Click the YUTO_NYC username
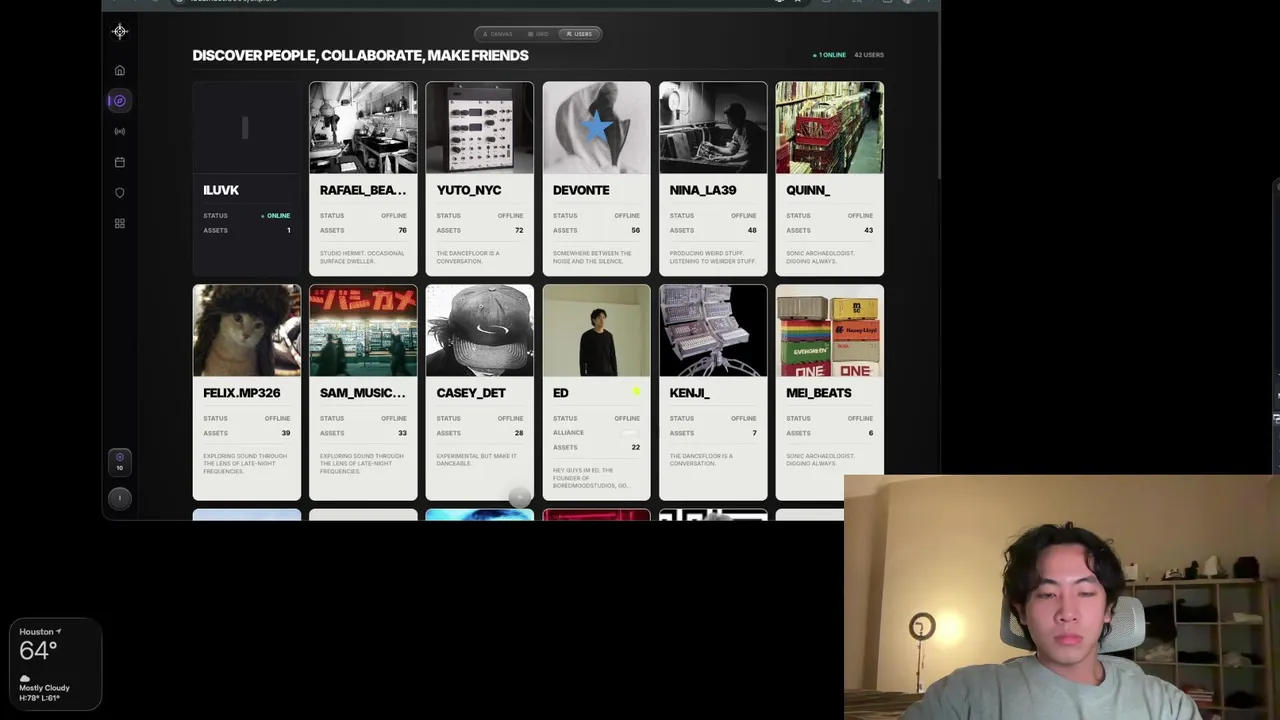Viewport: 1280px width, 720px height. (x=469, y=190)
